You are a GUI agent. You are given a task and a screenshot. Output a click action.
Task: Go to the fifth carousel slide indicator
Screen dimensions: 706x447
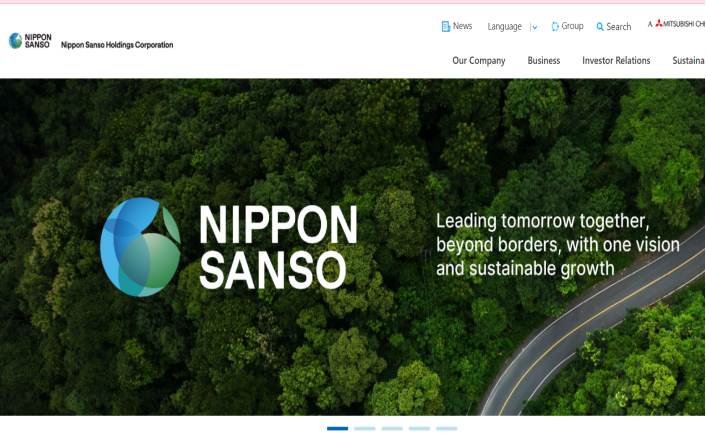(x=446, y=428)
